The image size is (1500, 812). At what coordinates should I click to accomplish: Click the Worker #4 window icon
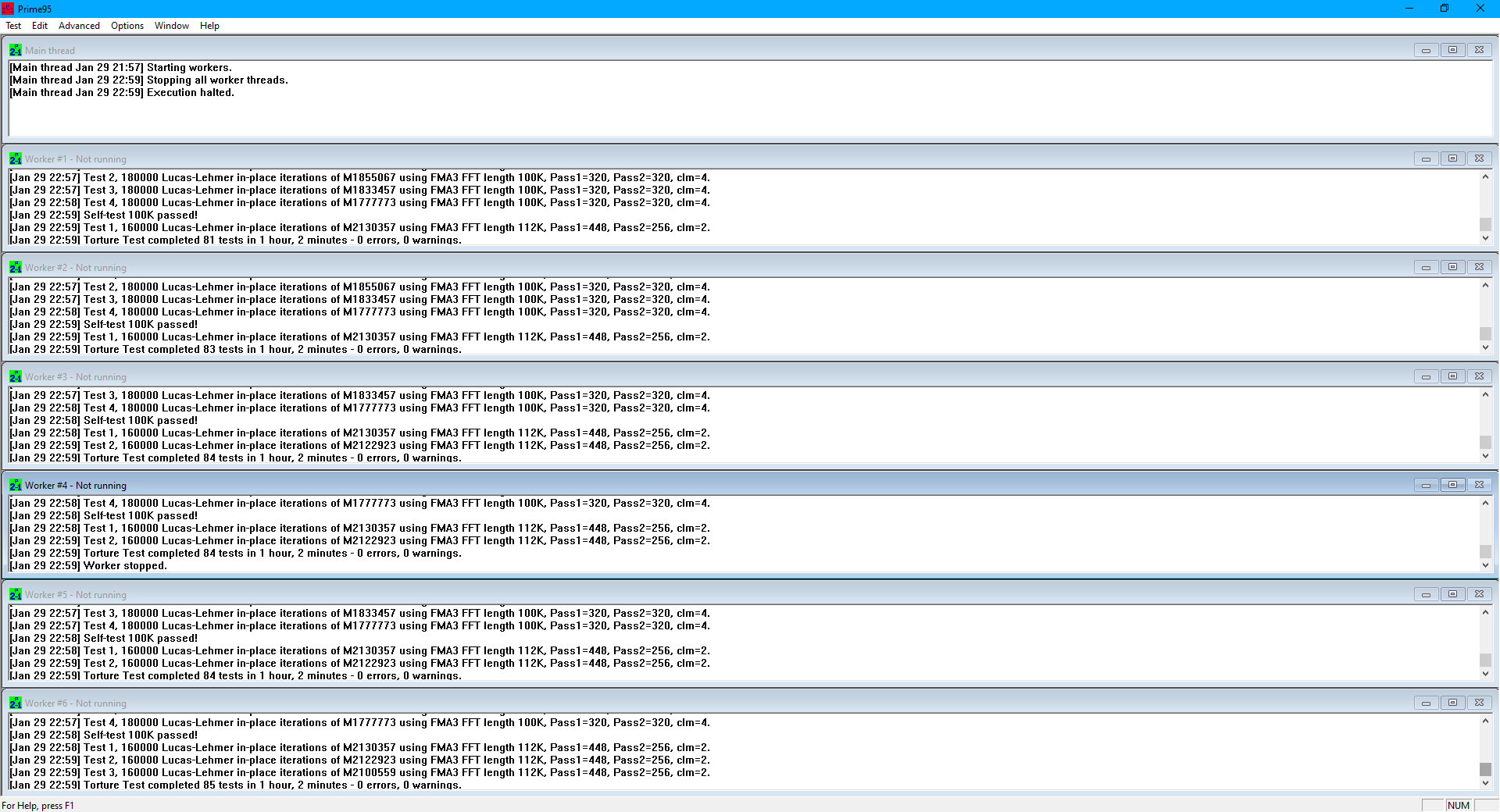click(16, 485)
